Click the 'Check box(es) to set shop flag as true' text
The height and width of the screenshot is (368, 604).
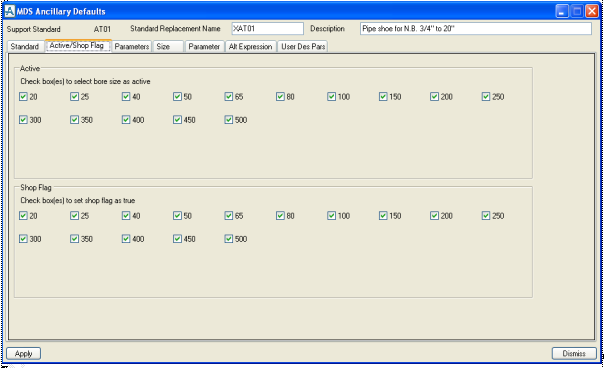point(77,200)
